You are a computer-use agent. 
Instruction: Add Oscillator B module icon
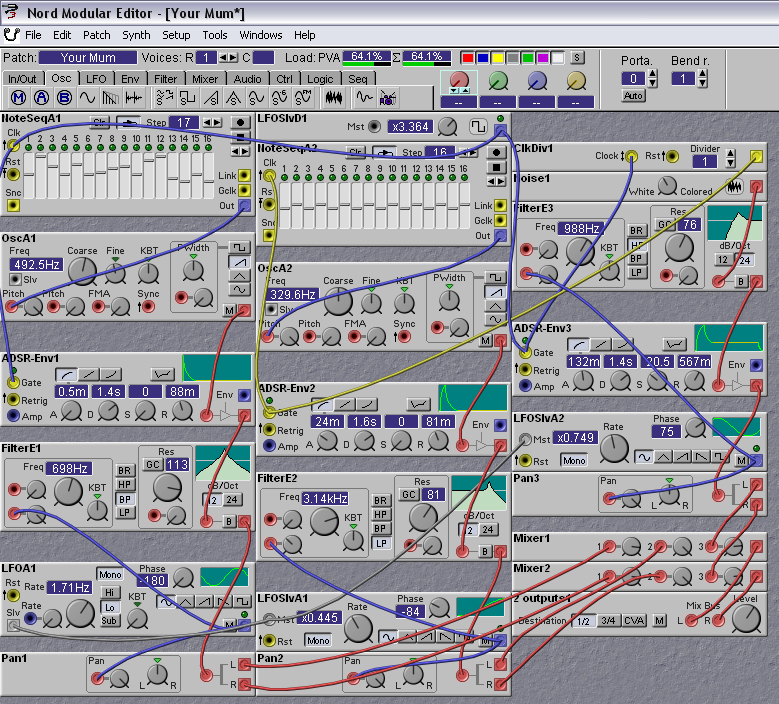64,98
